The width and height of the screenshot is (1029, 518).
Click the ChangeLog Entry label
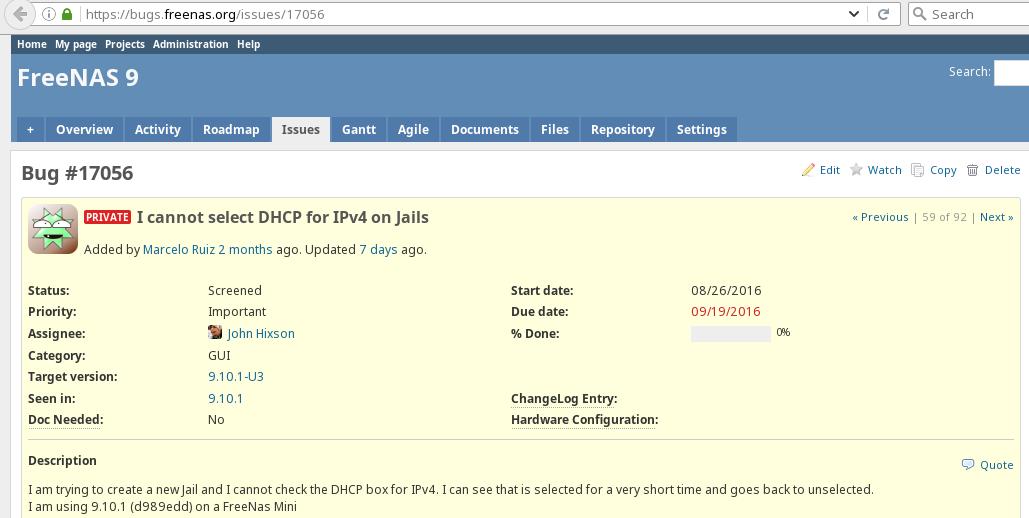(564, 399)
